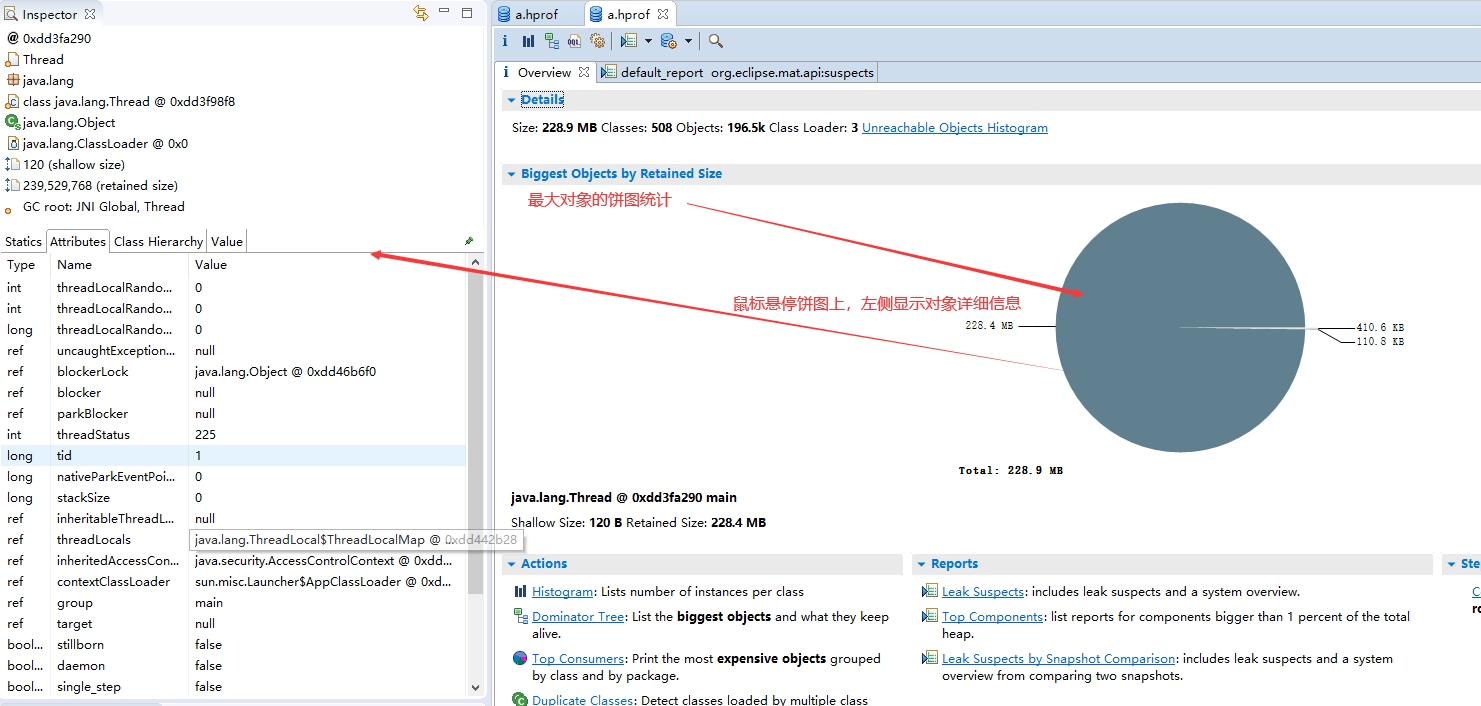
Task: Click the attributes scrollbar down arrow
Action: [x=475, y=688]
